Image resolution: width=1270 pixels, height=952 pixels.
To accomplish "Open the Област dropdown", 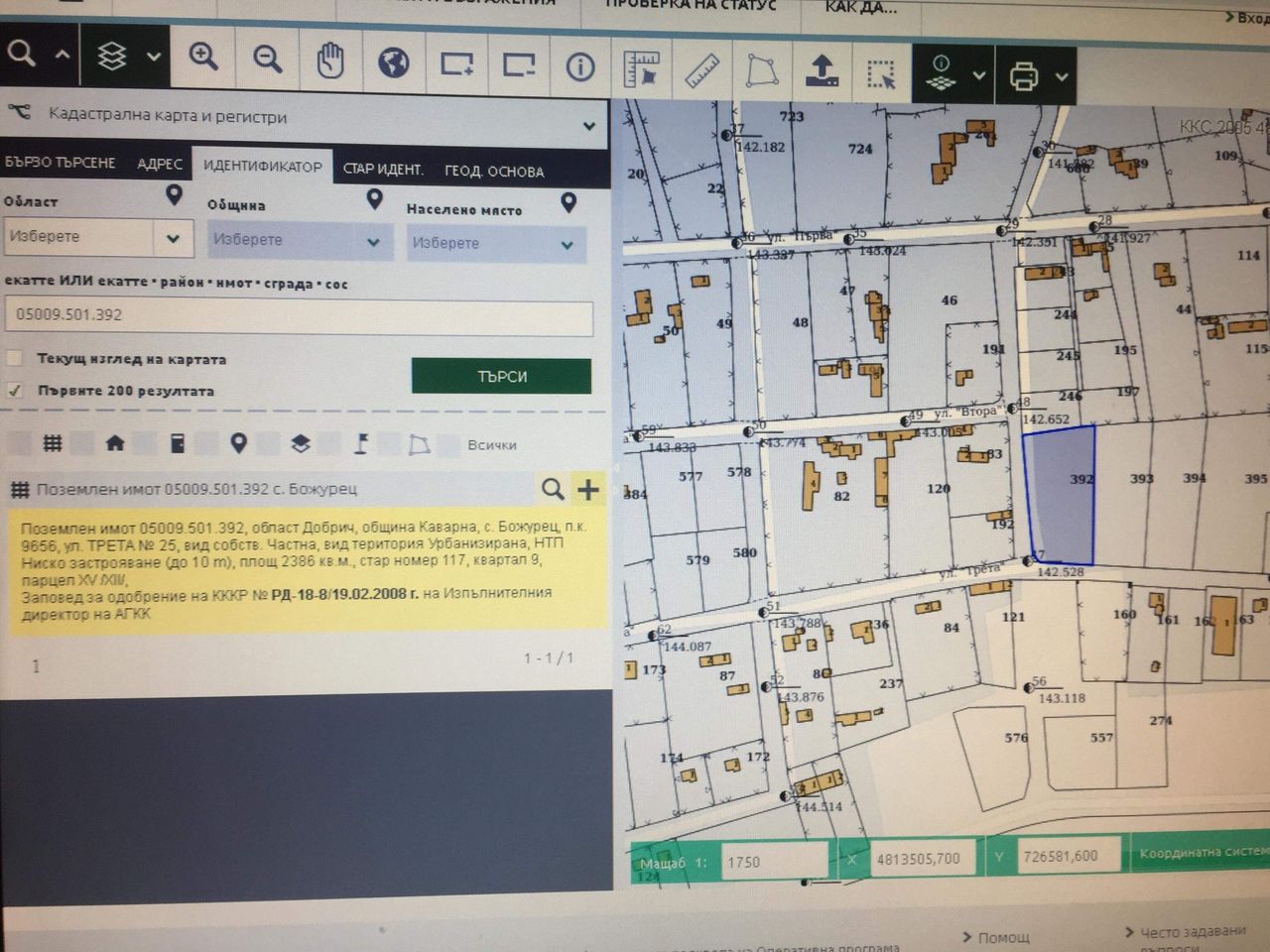I will tap(96, 237).
